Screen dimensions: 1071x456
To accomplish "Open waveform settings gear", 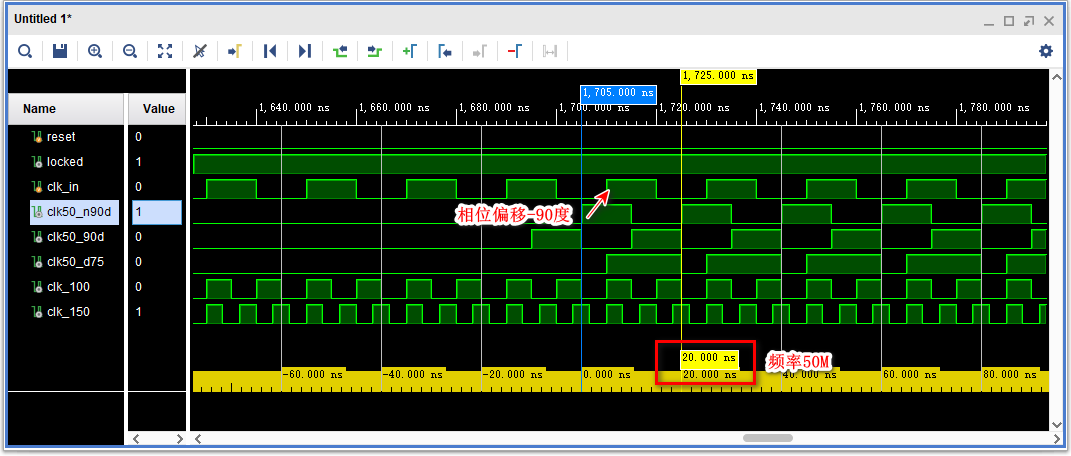I will [1046, 51].
